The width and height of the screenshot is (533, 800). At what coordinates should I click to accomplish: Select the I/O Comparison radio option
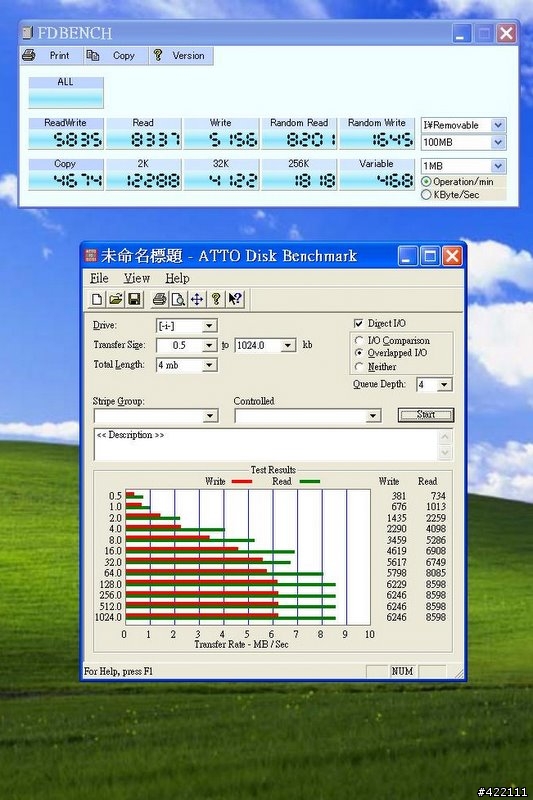click(359, 340)
